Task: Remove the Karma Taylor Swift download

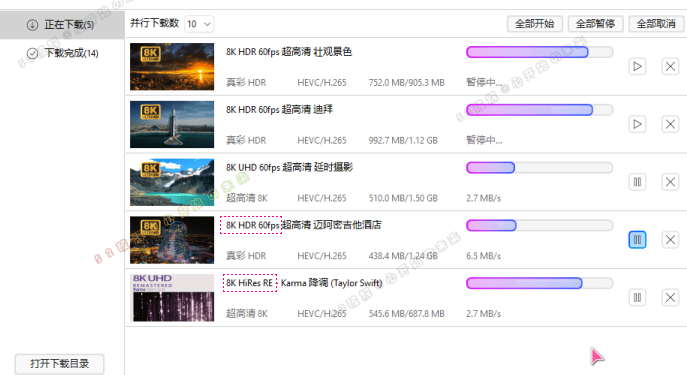Action: click(x=670, y=298)
